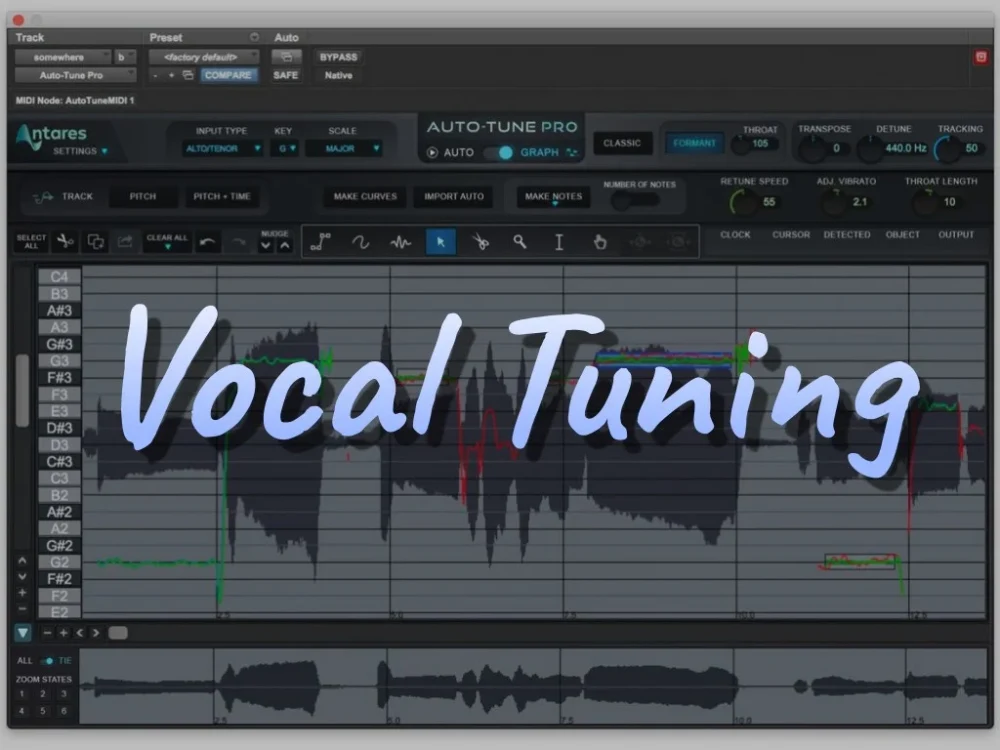Nudge pitch down with the Nudge down arrow

266,246
